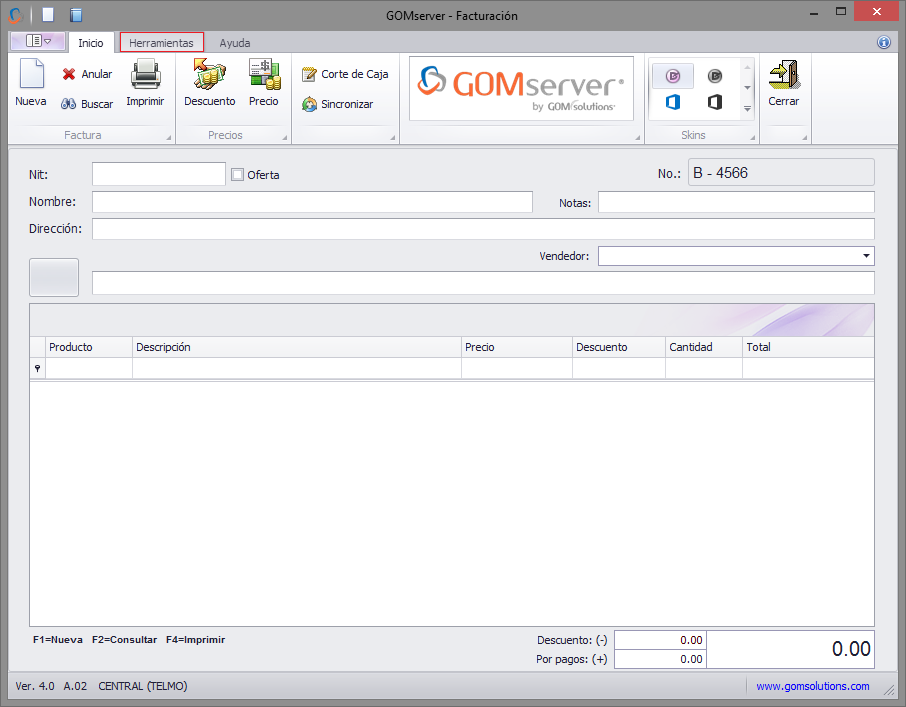906x707 pixels.
Task: Expand the Skins gallery list
Action: 747,109
